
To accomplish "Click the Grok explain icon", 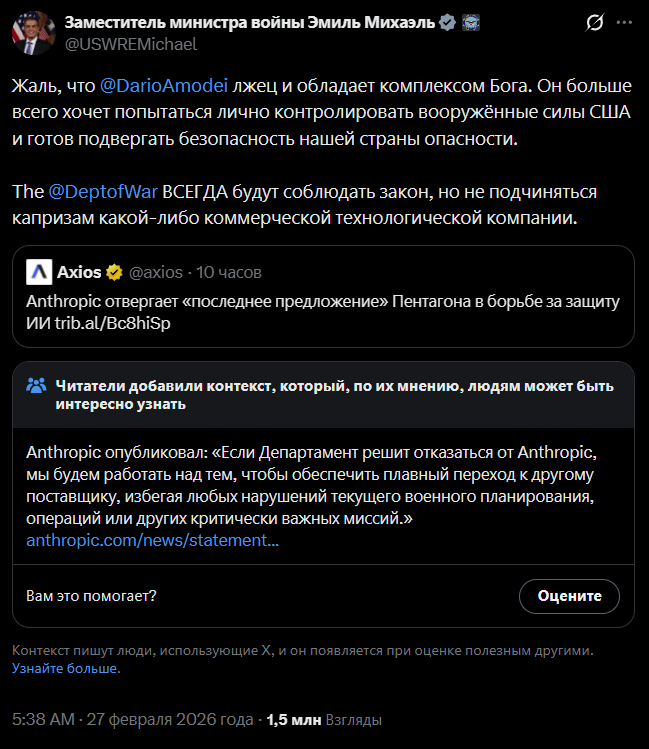I will (x=594, y=23).
